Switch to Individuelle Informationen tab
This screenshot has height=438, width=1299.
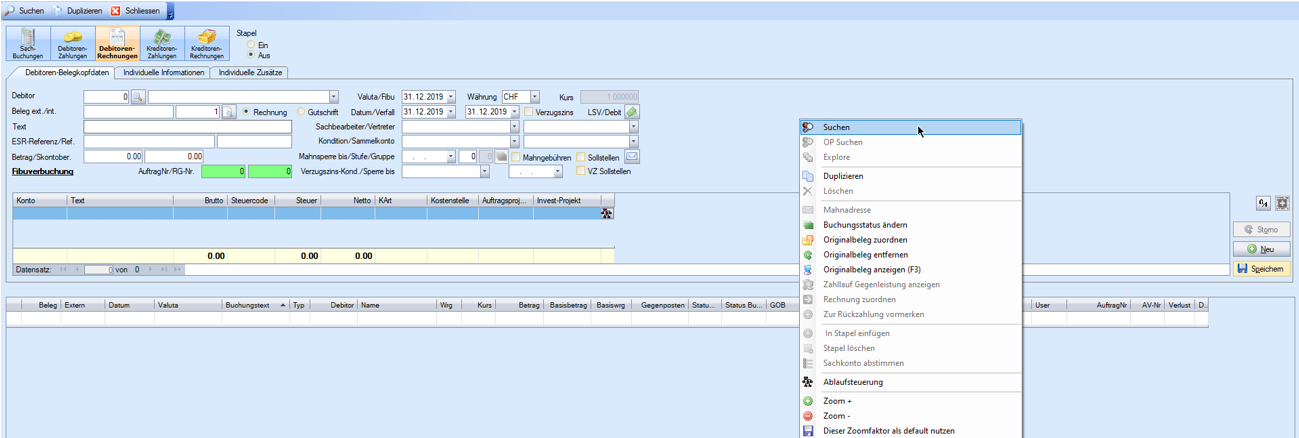click(x=163, y=73)
